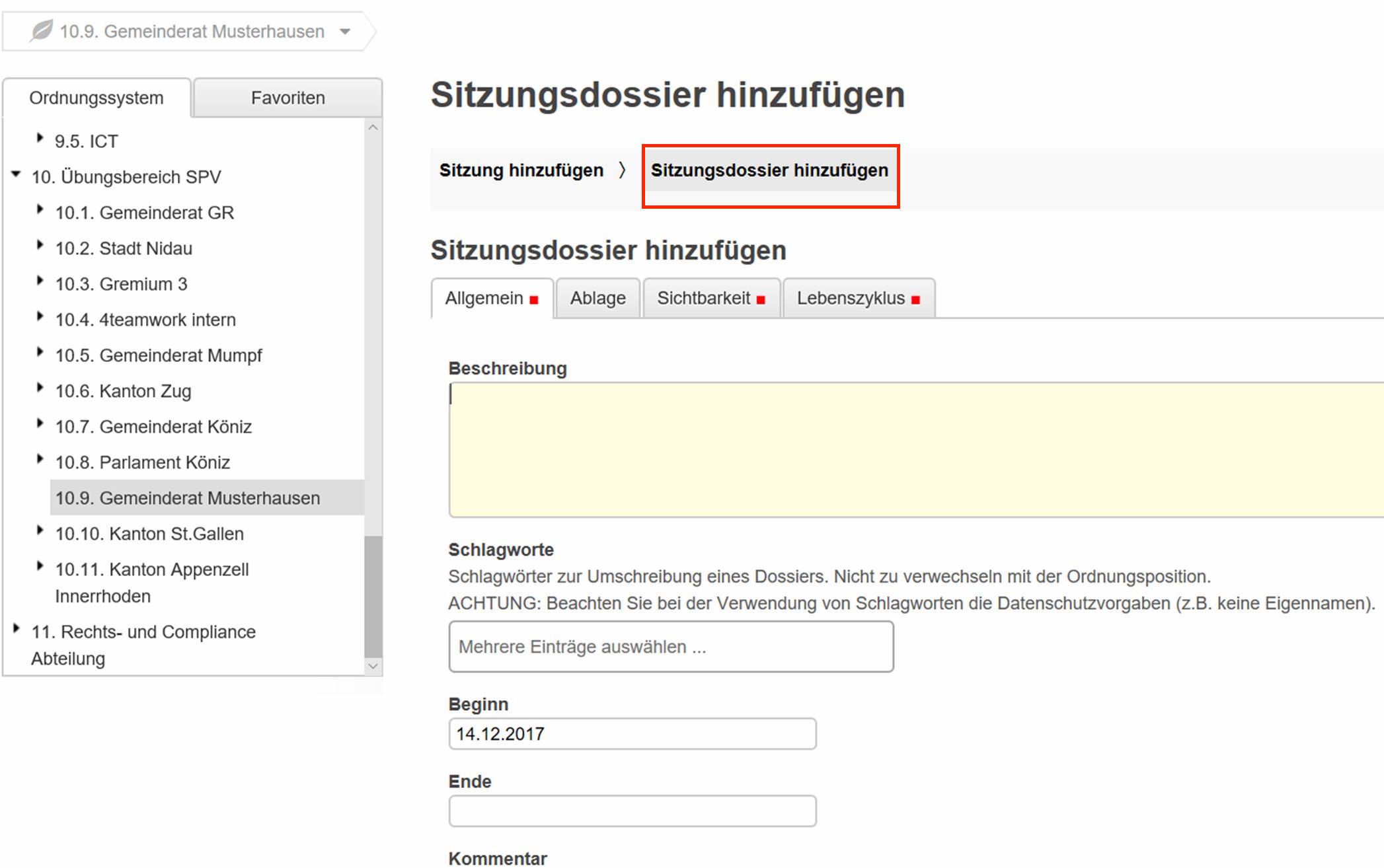Expand the 11. Rechts- und Compliance node

coord(16,628)
